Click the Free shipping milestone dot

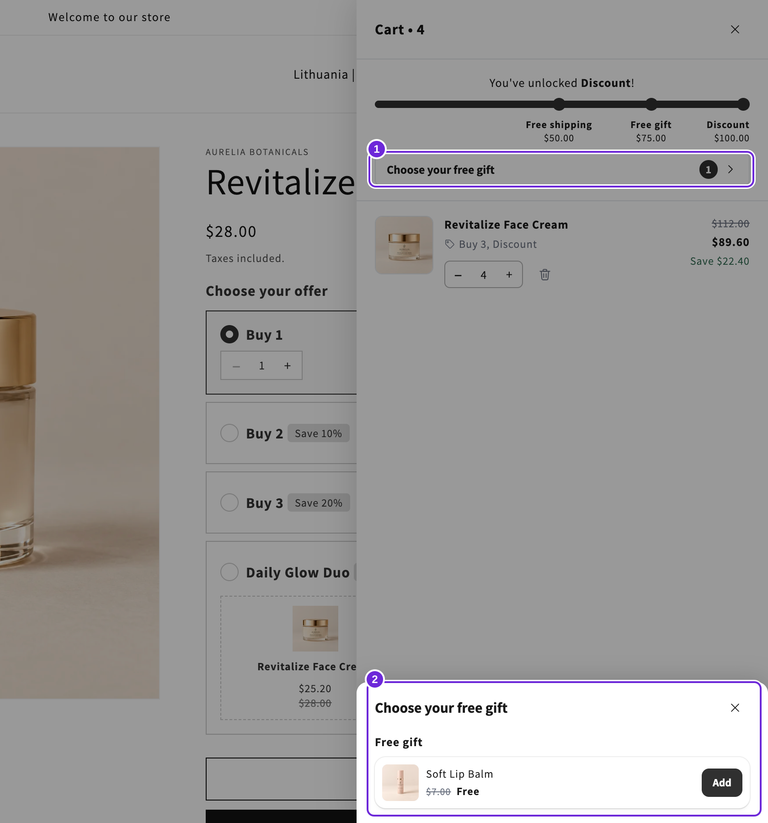(x=559, y=104)
